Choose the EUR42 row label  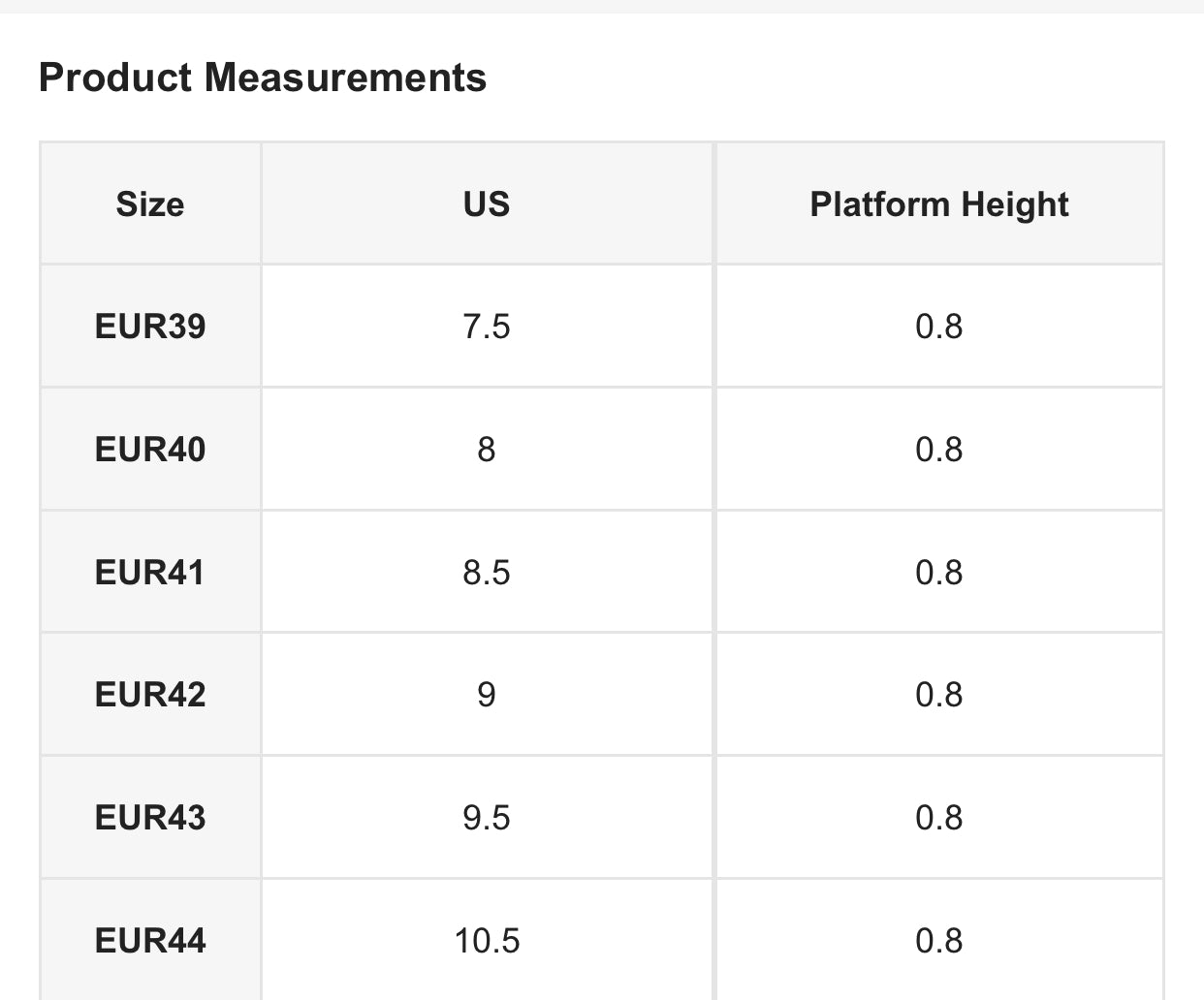pyautogui.click(x=150, y=695)
